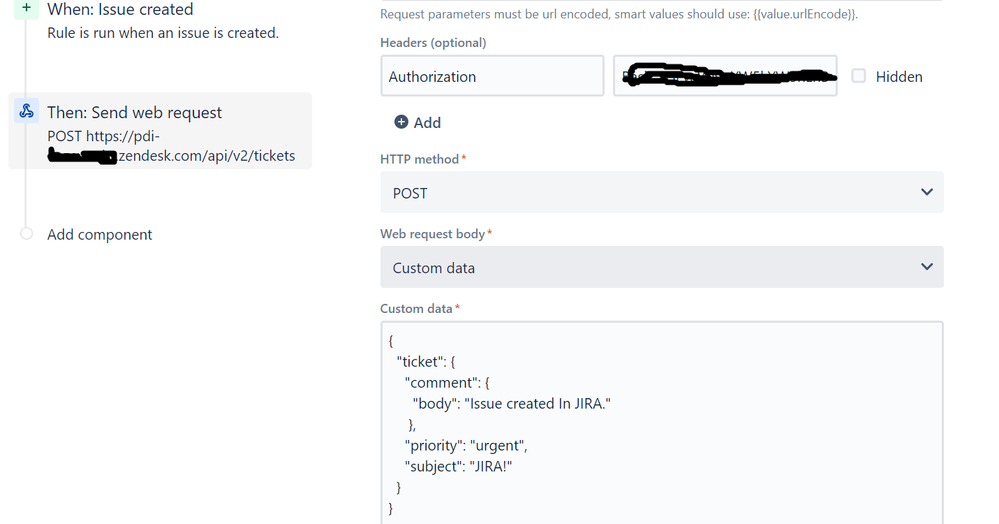Click inside the Custom data JSON textarea

pyautogui.click(x=661, y=423)
